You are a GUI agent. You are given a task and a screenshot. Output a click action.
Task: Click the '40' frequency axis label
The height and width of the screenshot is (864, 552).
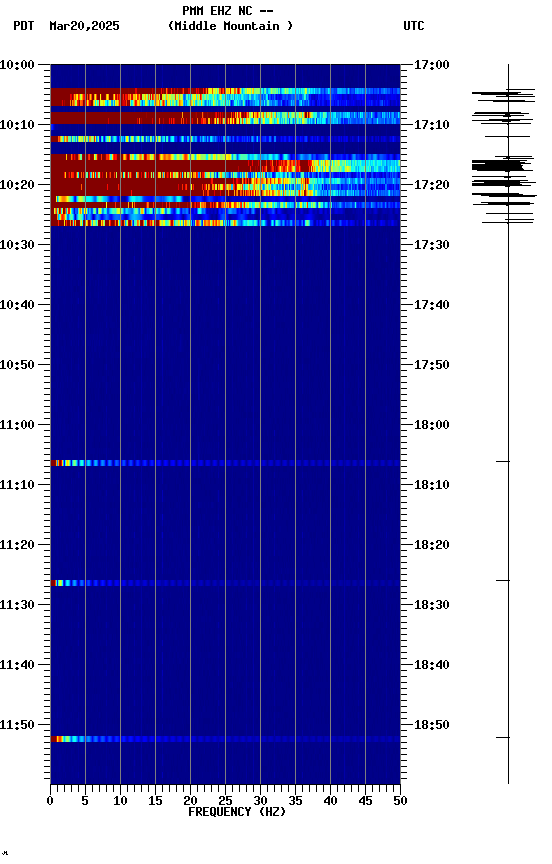point(330,801)
